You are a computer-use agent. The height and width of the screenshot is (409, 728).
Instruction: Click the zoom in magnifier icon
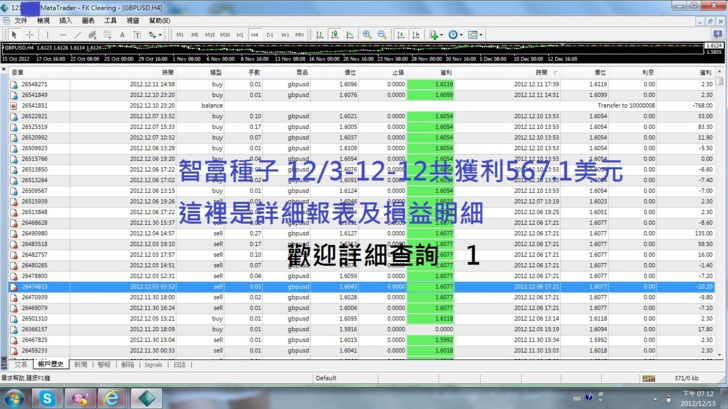pyautogui.click(x=367, y=35)
